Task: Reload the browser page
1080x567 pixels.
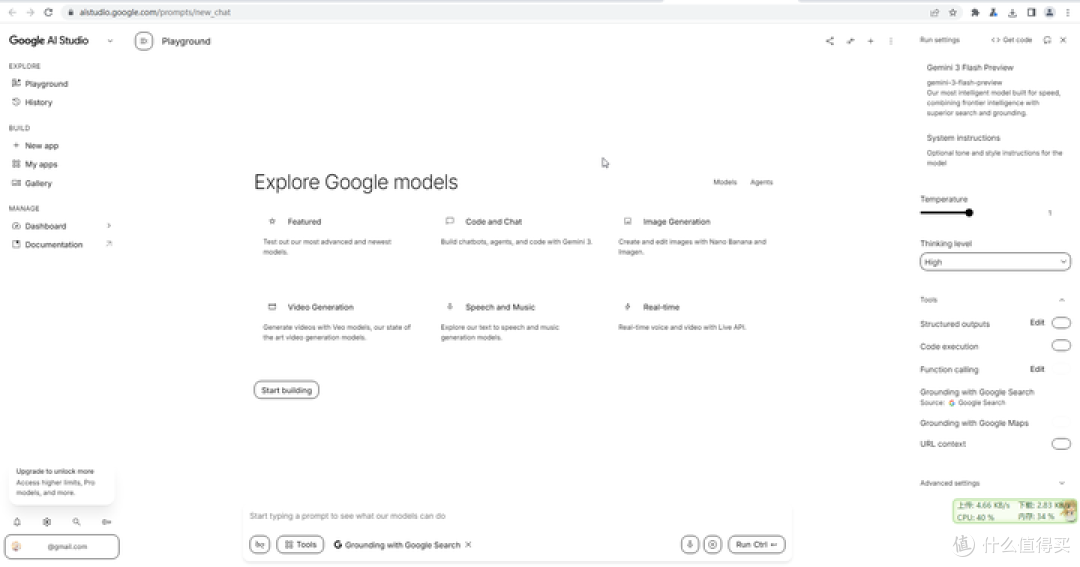Action: coord(48,12)
